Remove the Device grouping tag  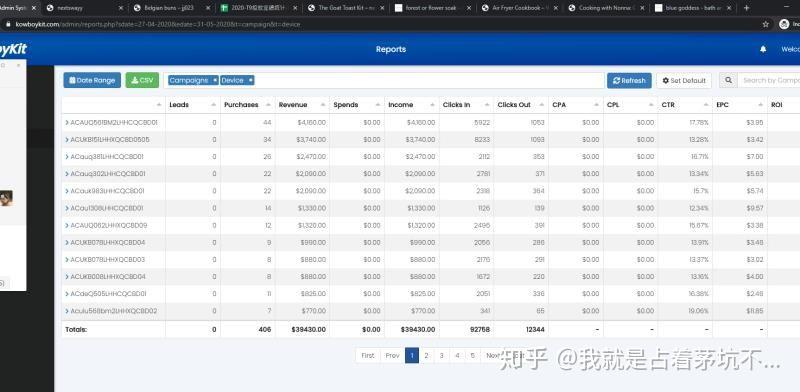(x=251, y=80)
